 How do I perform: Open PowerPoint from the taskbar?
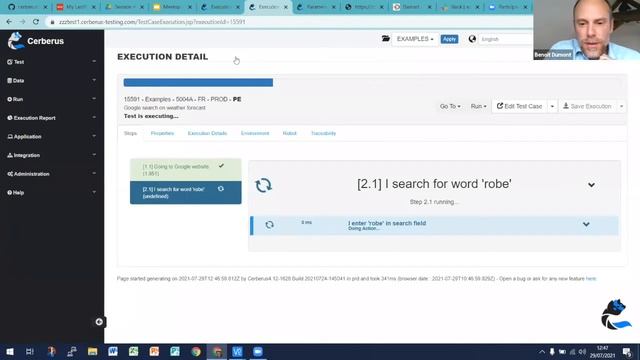tap(154, 352)
